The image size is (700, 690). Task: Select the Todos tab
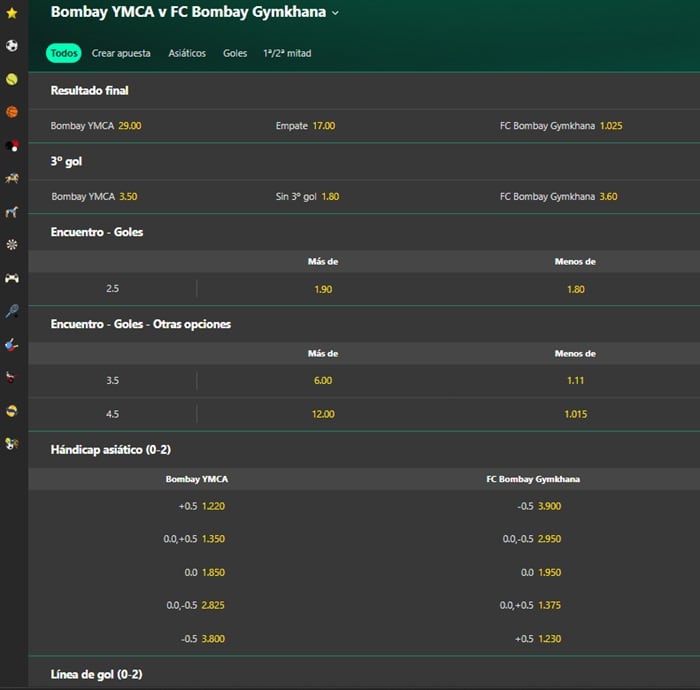coord(64,53)
